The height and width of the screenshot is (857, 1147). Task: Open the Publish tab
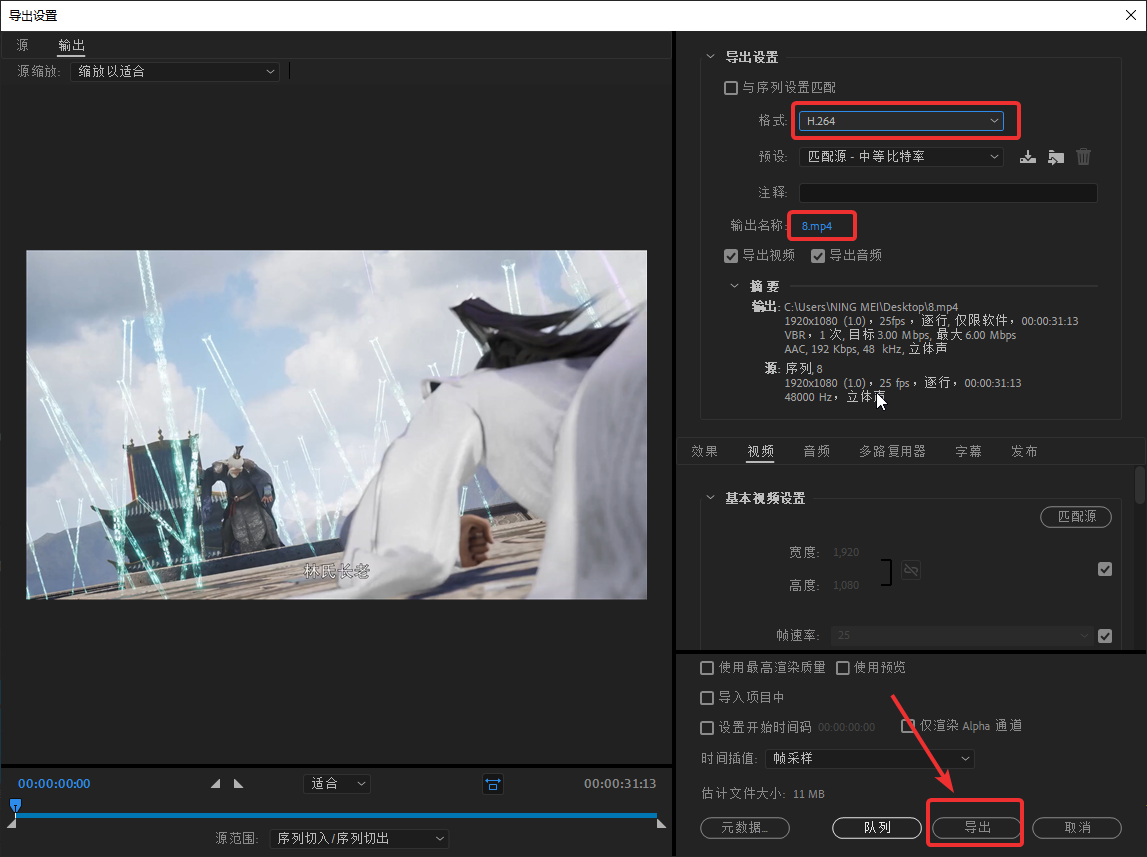(x=1024, y=451)
